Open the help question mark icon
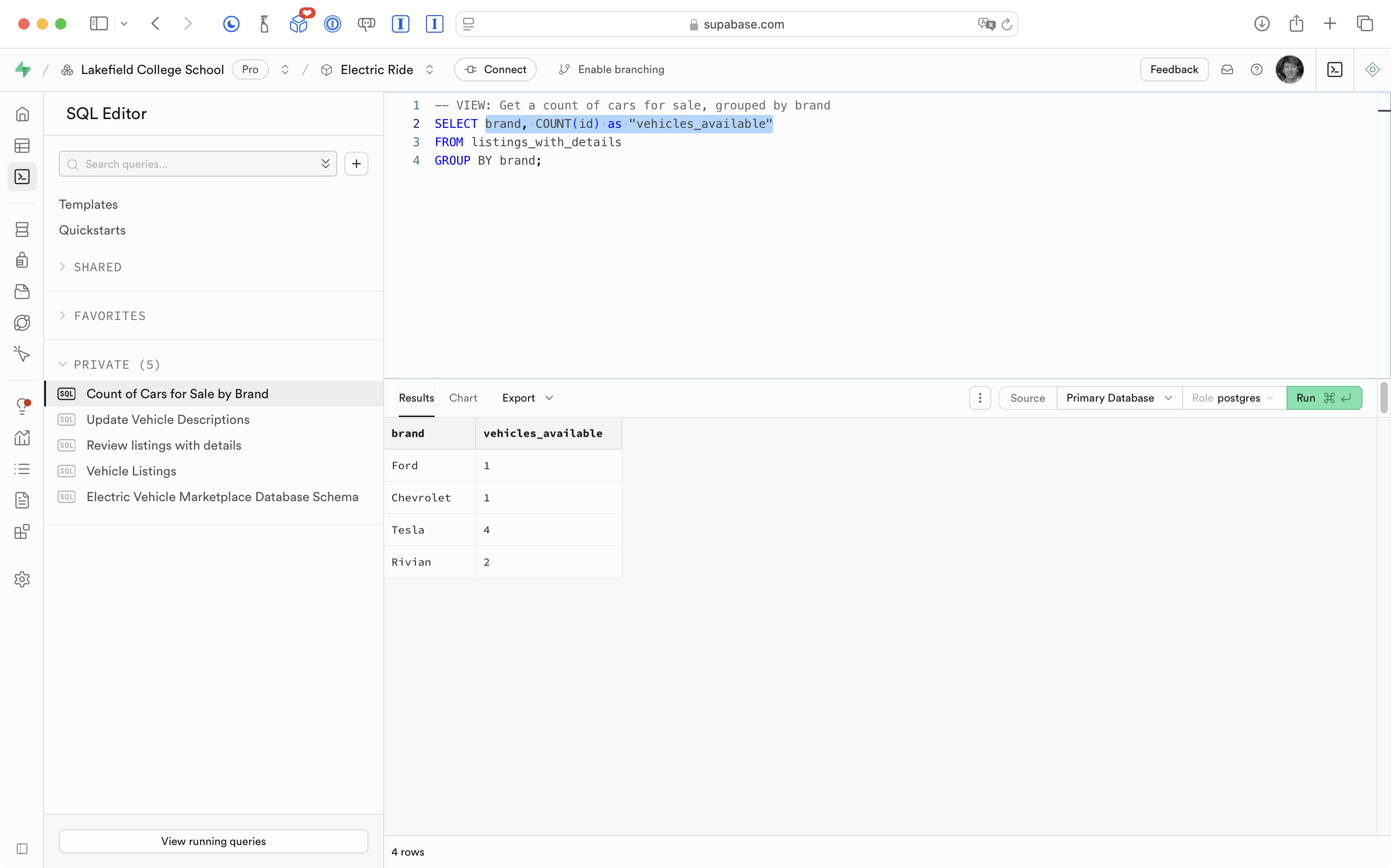The width and height of the screenshot is (1391, 868). (x=1257, y=69)
